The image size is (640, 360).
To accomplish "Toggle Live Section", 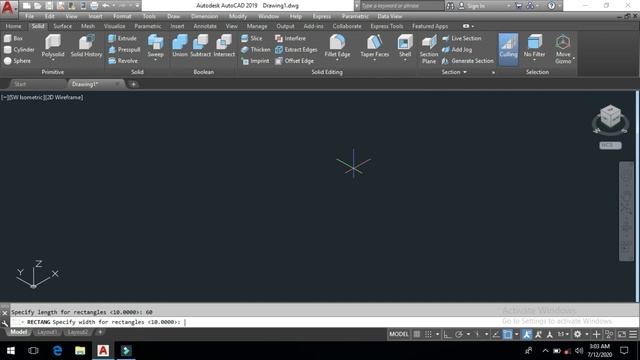I will pyautogui.click(x=462, y=38).
